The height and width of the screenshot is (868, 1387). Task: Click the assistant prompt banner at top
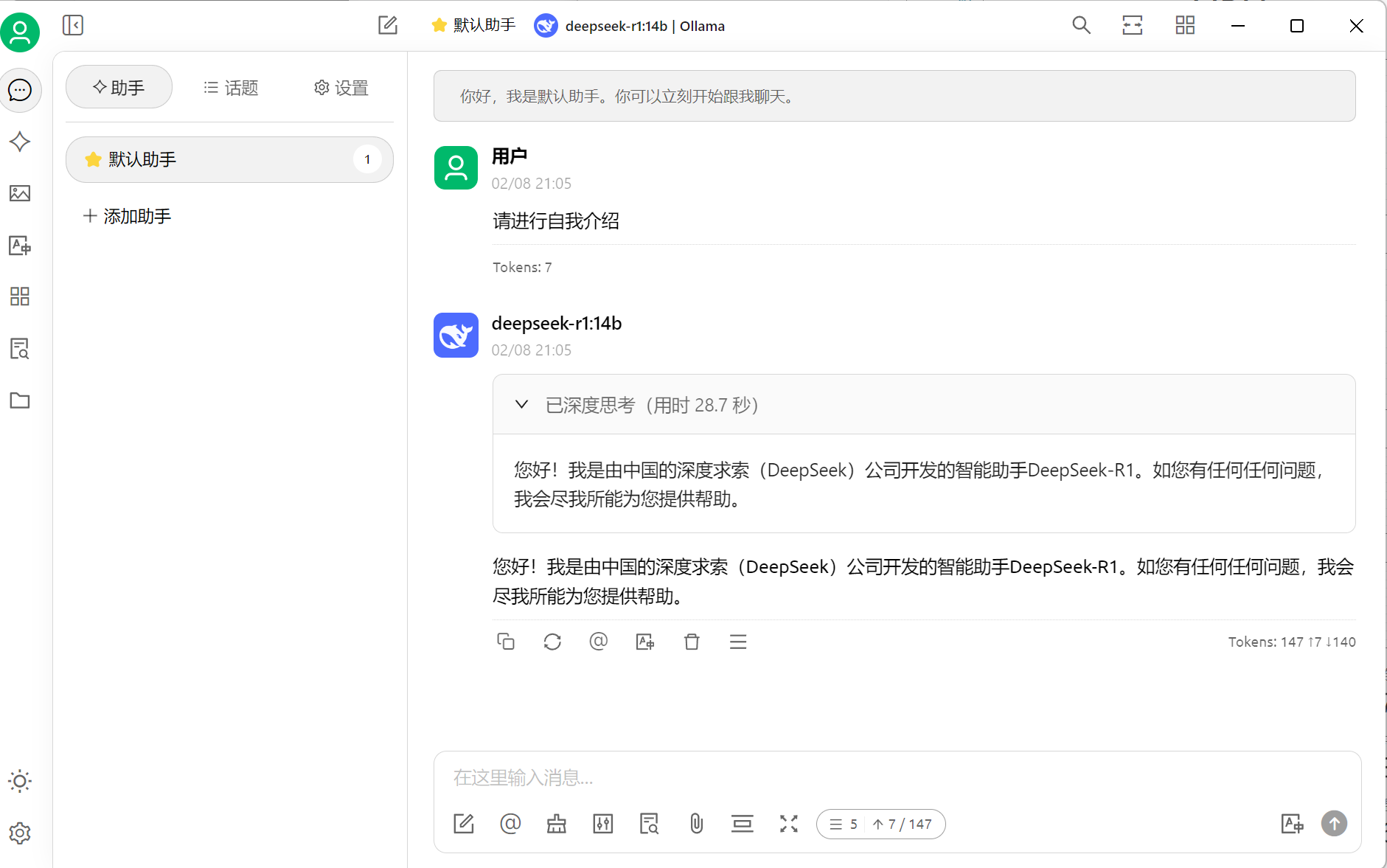(x=894, y=96)
